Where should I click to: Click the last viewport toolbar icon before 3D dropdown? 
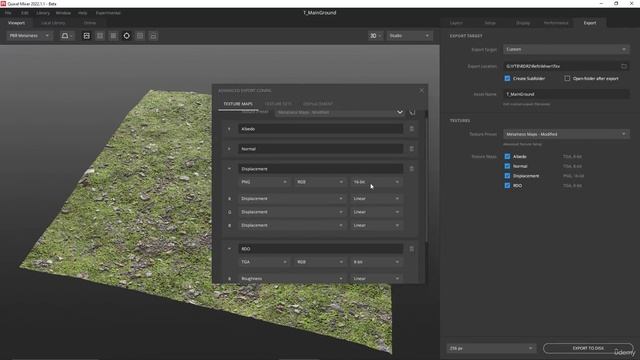[x=153, y=36]
